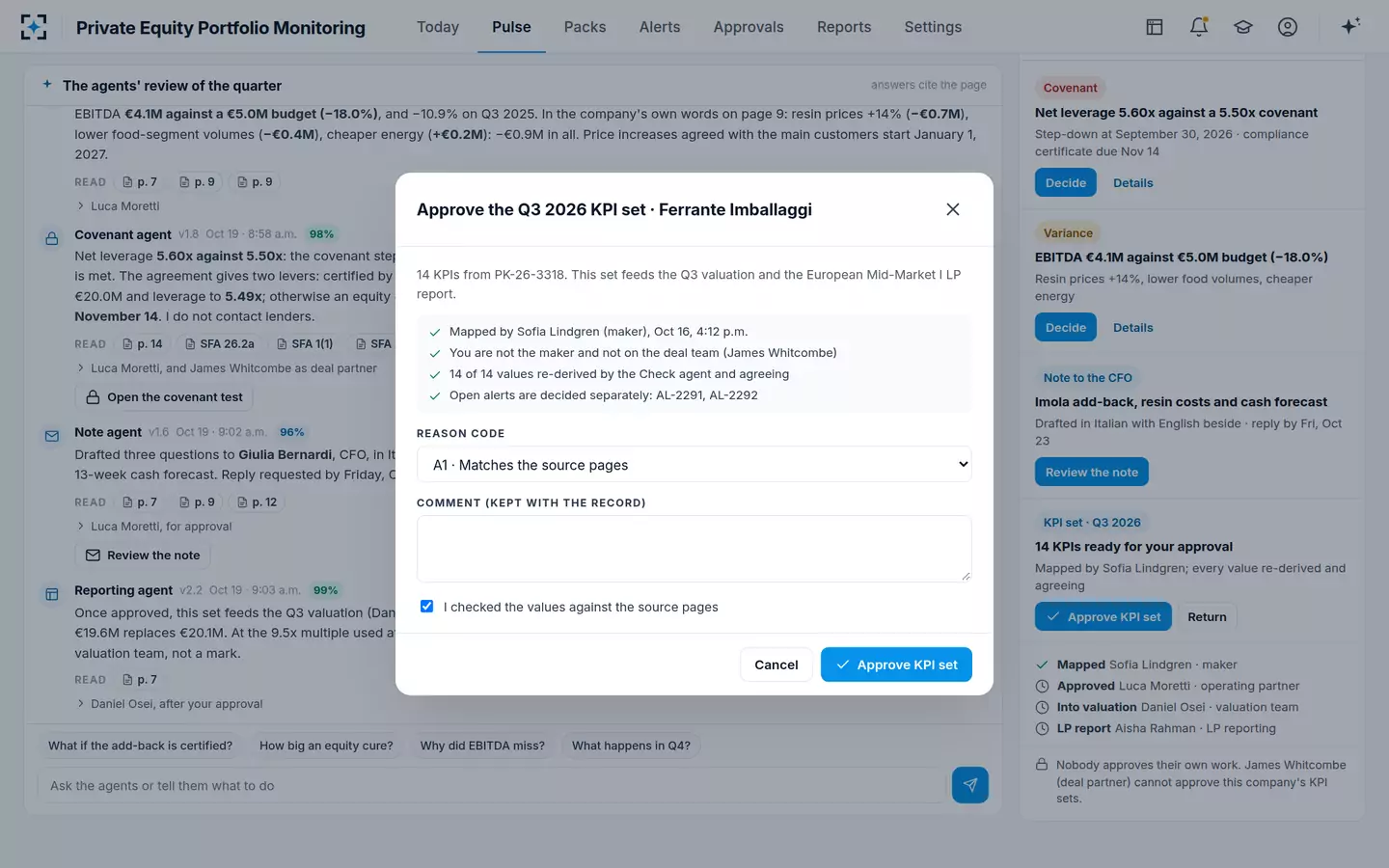Screen dimensions: 1389x868
Task: Toggle the checked-values-against-source-pages checkbox
Action: tap(426, 607)
